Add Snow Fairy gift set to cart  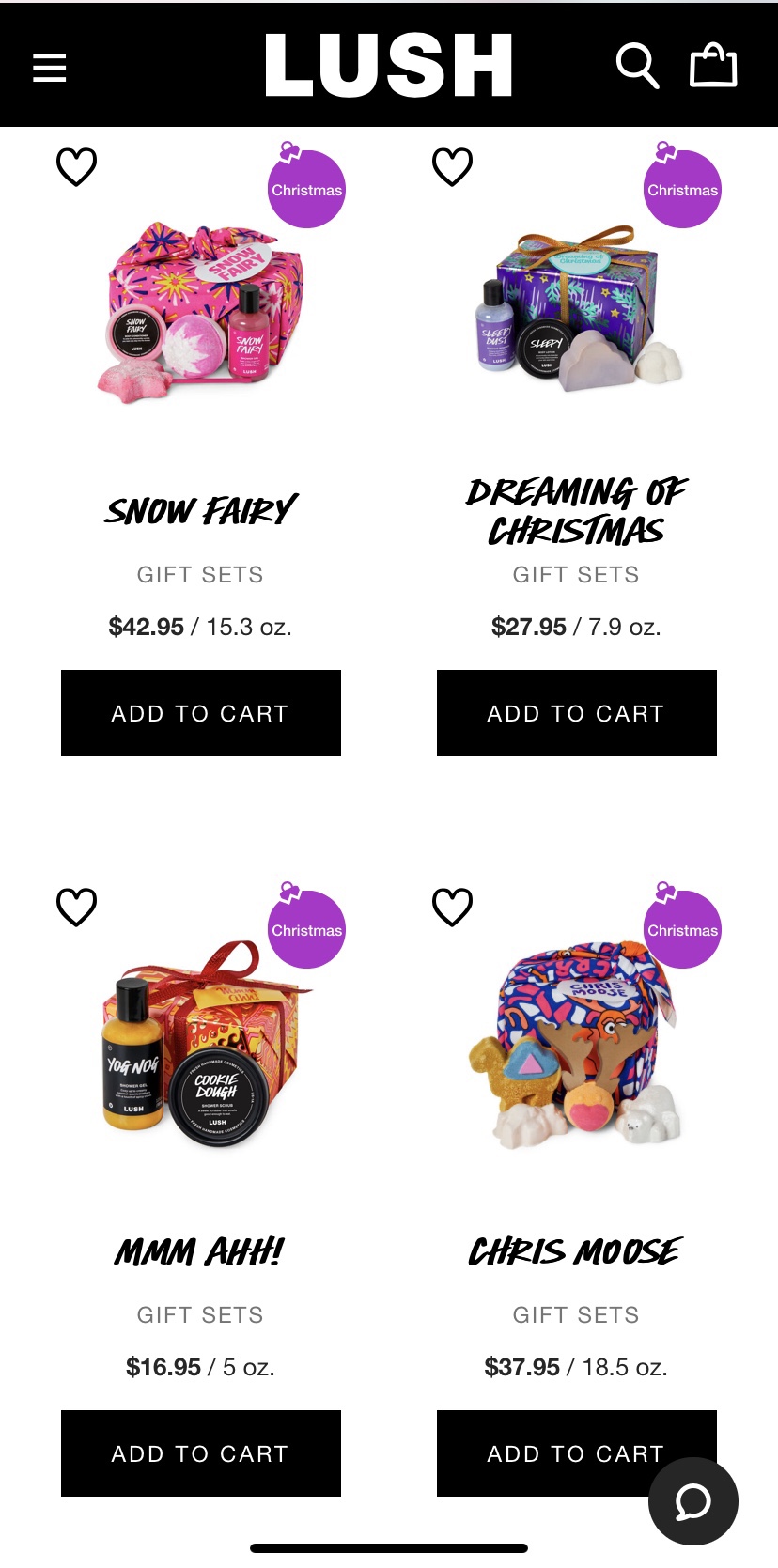point(201,713)
